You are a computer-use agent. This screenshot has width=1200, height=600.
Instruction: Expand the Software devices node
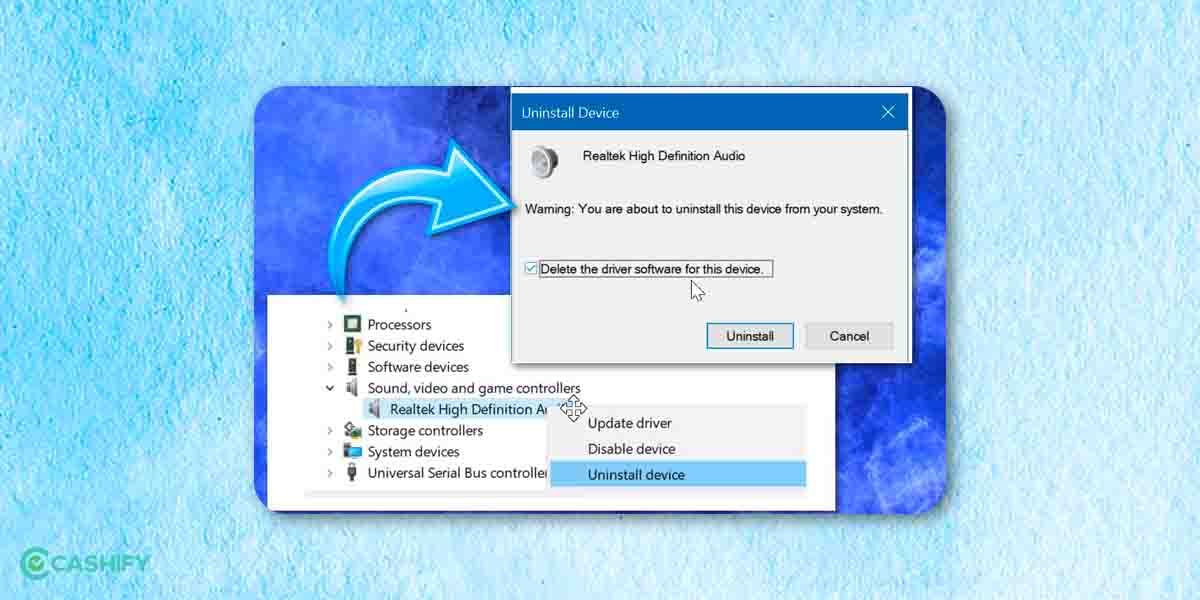pyautogui.click(x=330, y=367)
